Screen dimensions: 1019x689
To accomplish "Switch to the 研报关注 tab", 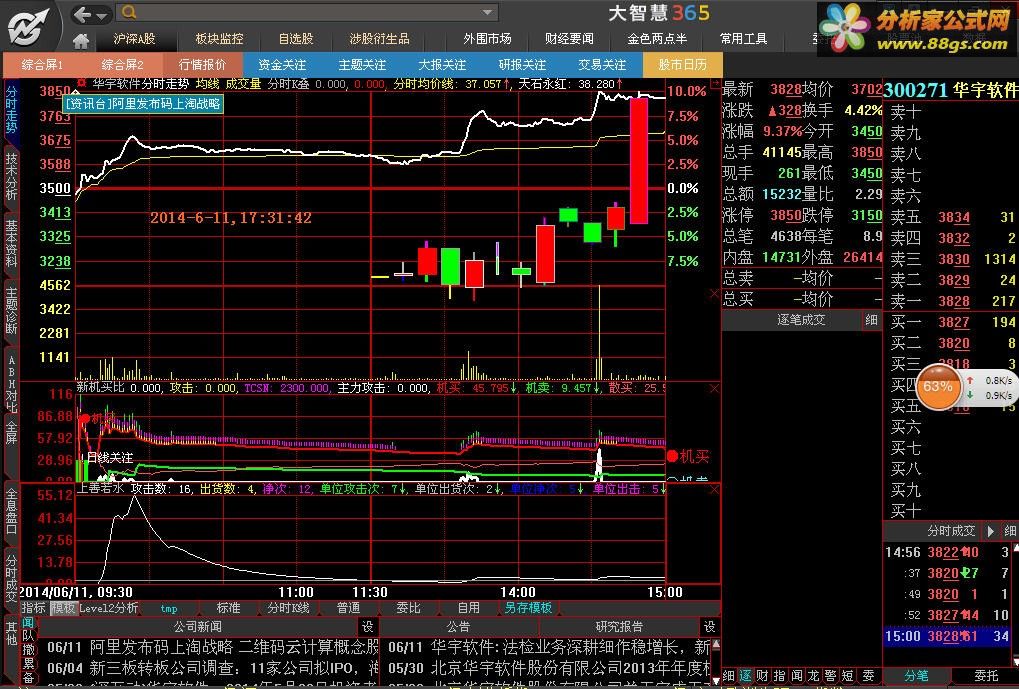I will coord(522,65).
